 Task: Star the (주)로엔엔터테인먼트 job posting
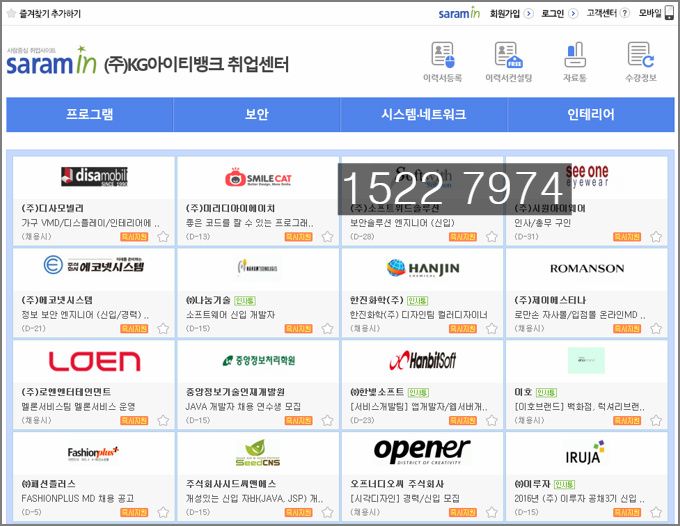click(x=163, y=421)
